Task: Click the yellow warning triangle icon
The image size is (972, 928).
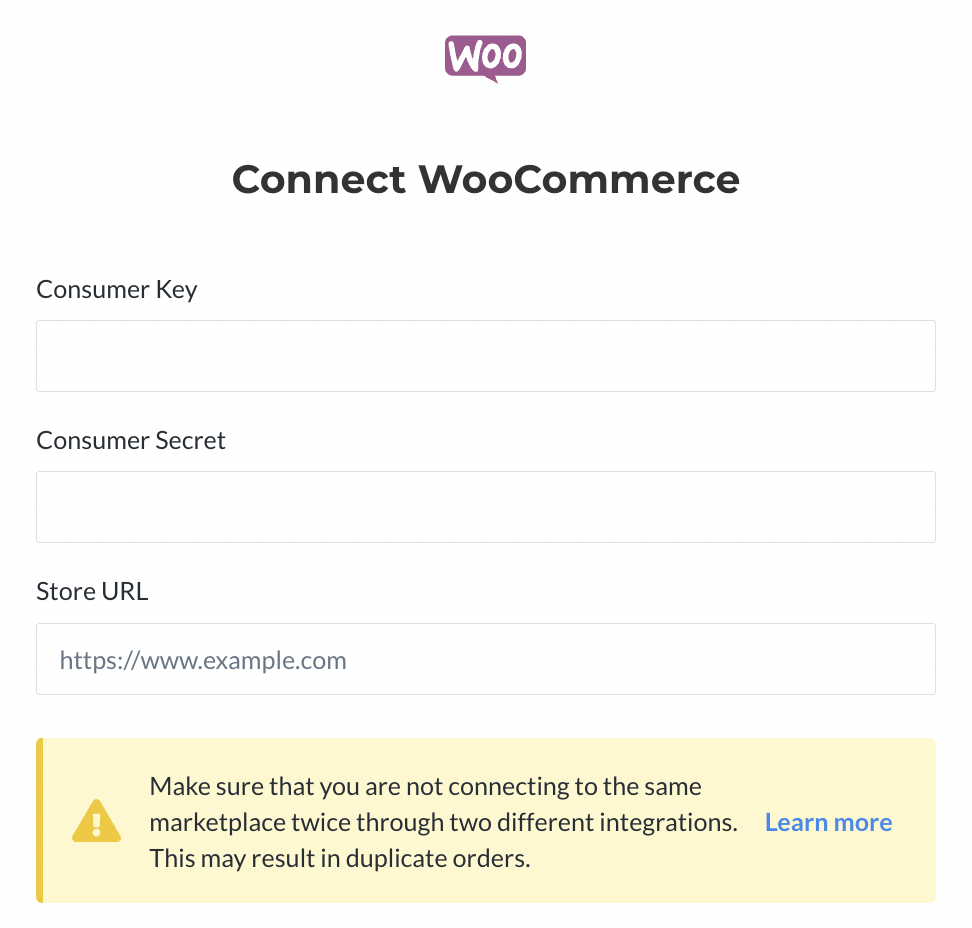Action: pyautogui.click(x=97, y=821)
